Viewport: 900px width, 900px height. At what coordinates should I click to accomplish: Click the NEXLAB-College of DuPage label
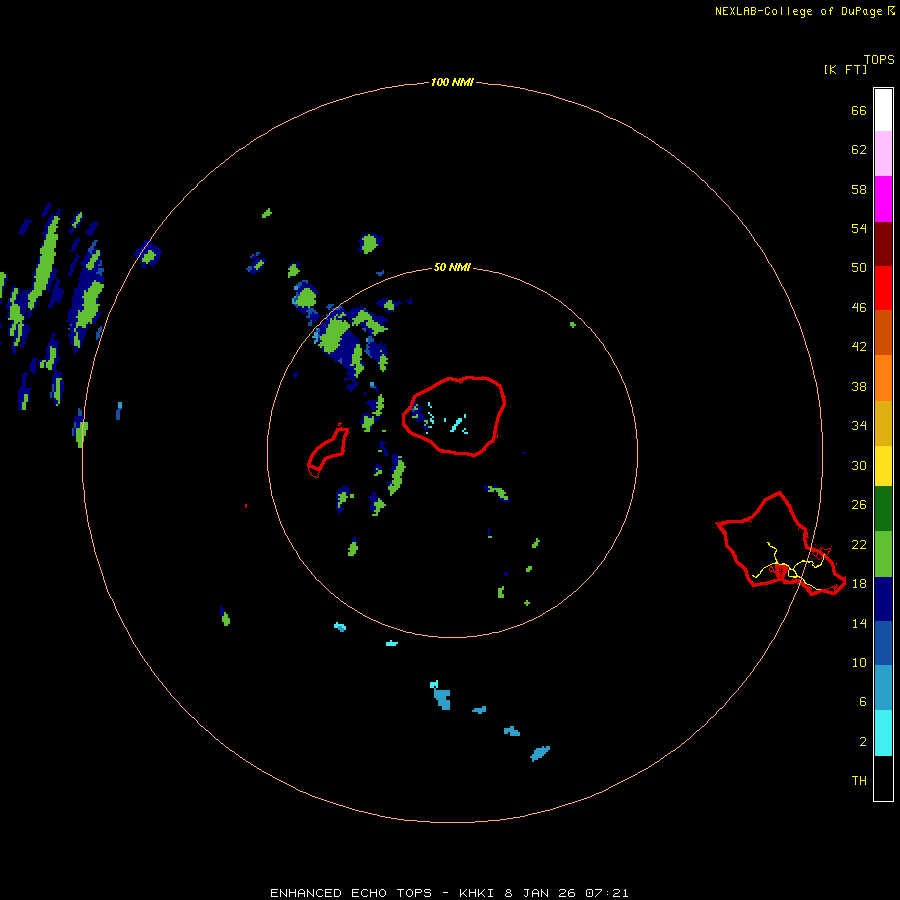point(798,11)
